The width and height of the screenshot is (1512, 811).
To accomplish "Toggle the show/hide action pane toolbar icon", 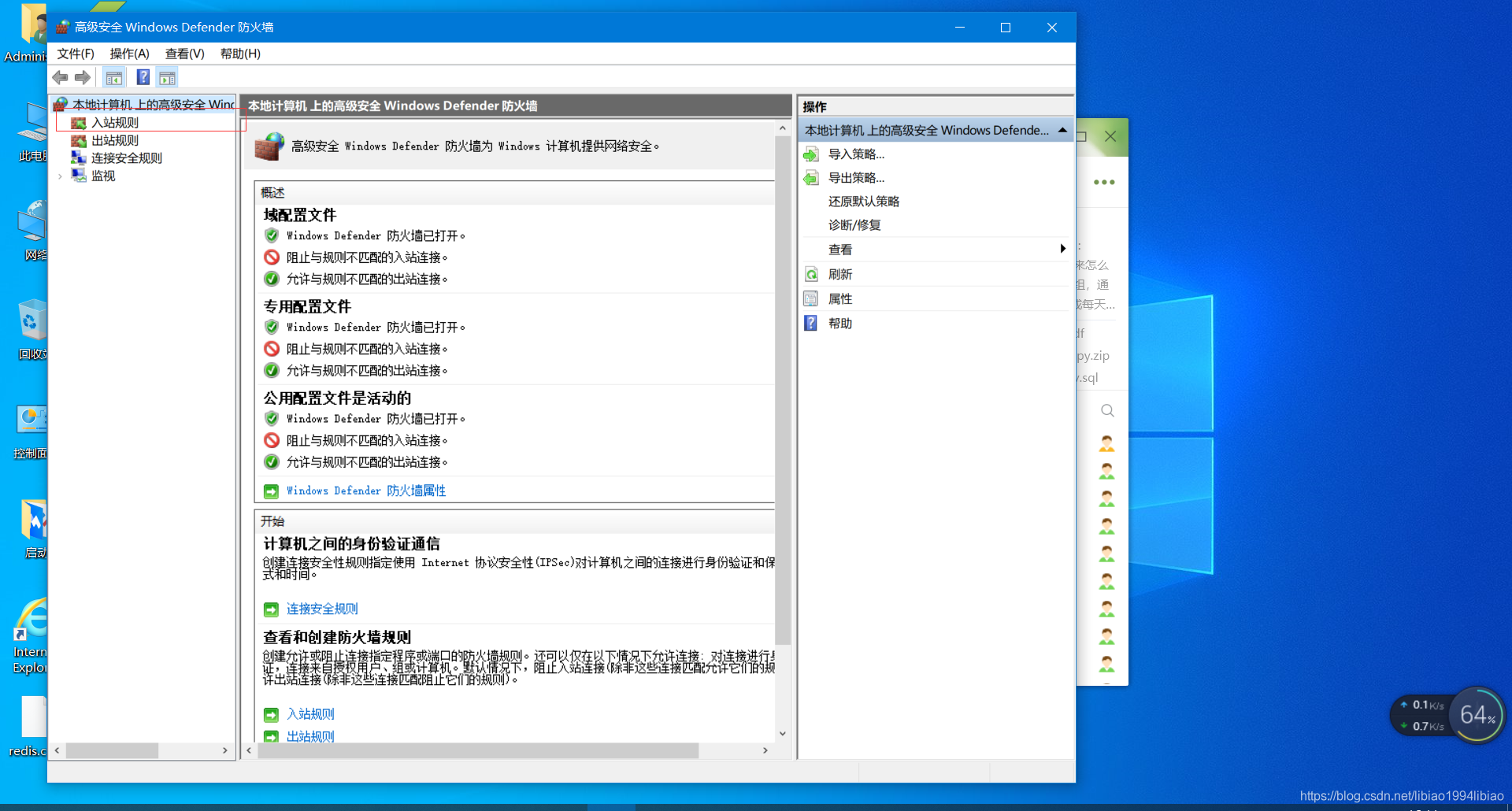I will coord(167,77).
